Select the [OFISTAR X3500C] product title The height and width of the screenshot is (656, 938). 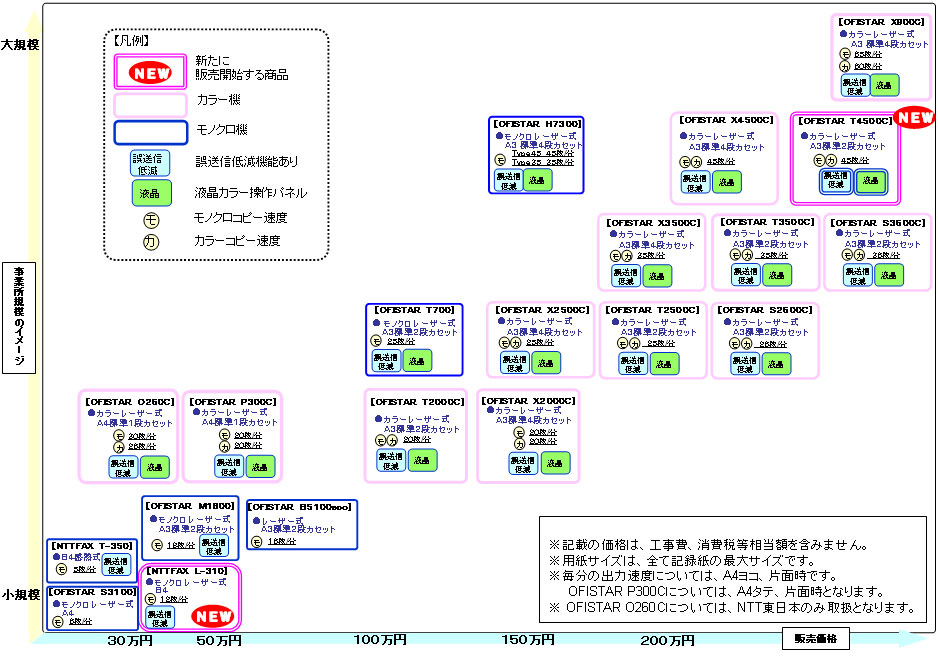[x=653, y=223]
